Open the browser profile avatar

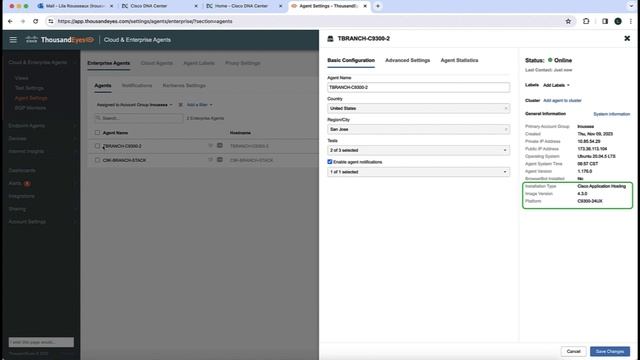coord(618,21)
